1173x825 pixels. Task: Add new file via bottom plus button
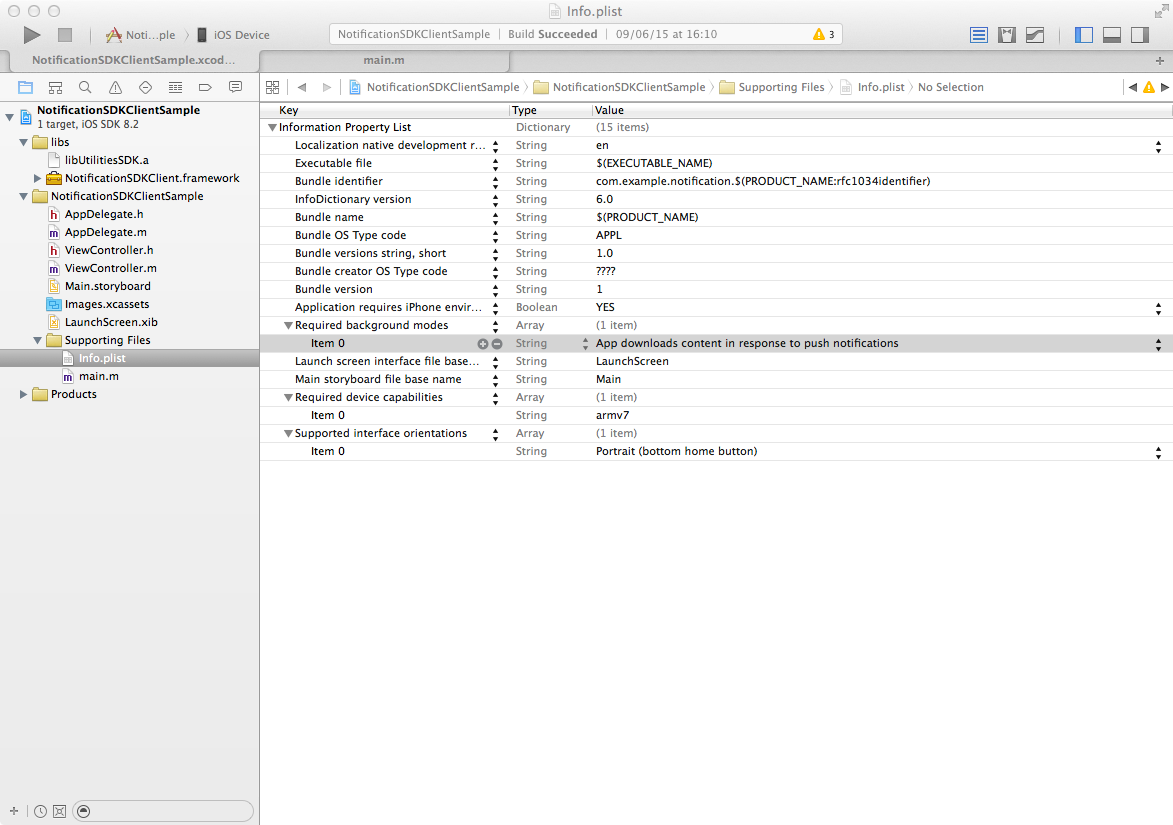click(13, 811)
